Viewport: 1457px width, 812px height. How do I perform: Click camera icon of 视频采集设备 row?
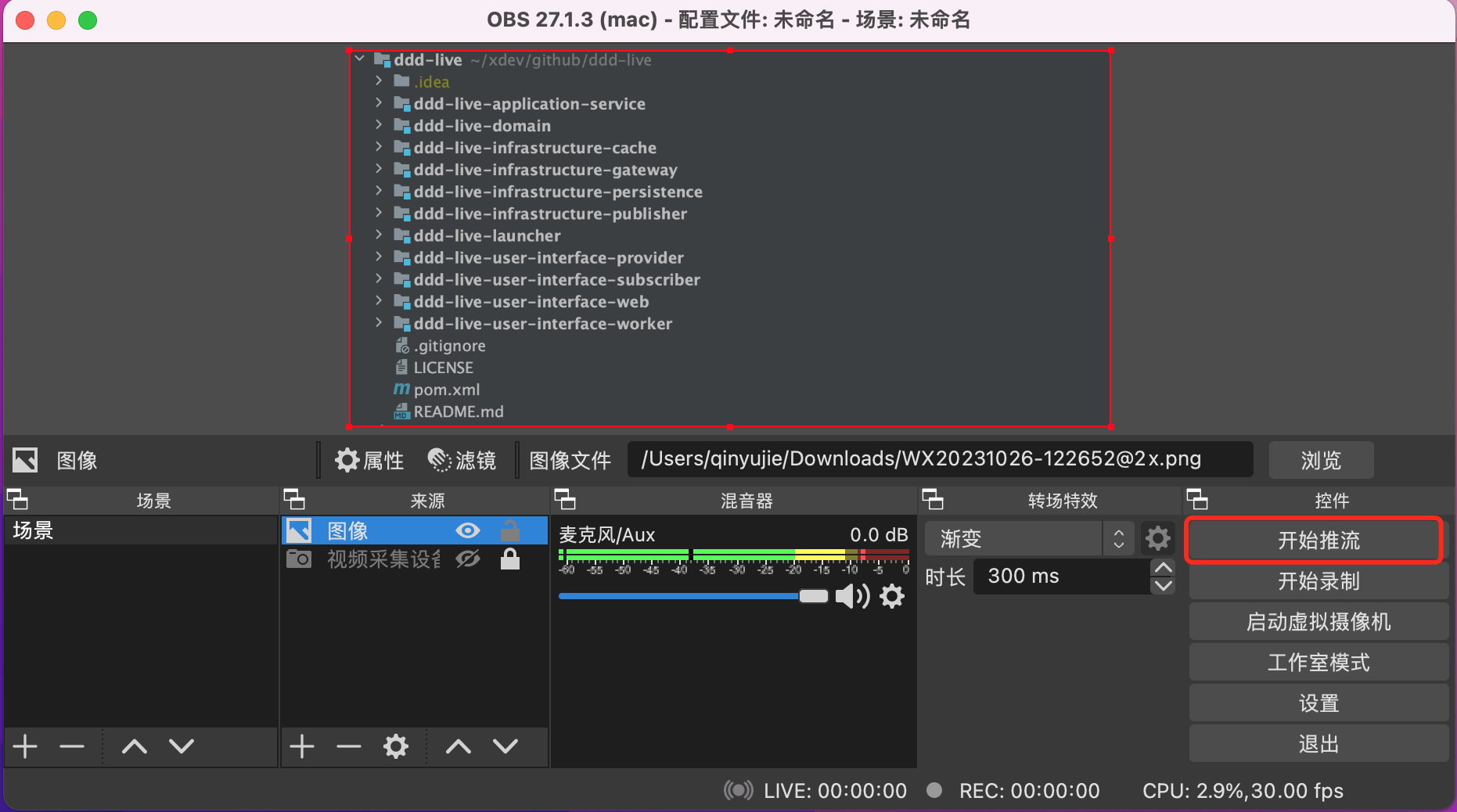pyautogui.click(x=299, y=559)
